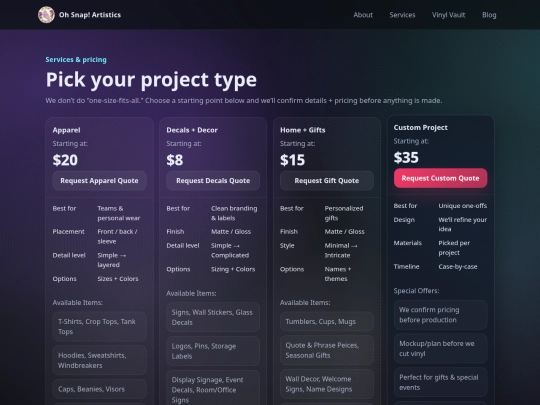Select 'We confirm pricing before production' offer

pos(440,315)
